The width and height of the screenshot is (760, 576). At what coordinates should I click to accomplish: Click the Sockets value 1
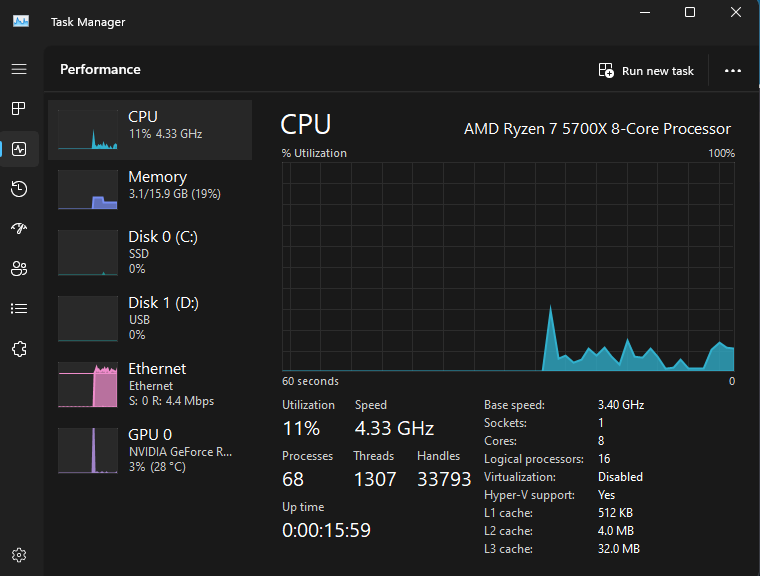[601, 423]
